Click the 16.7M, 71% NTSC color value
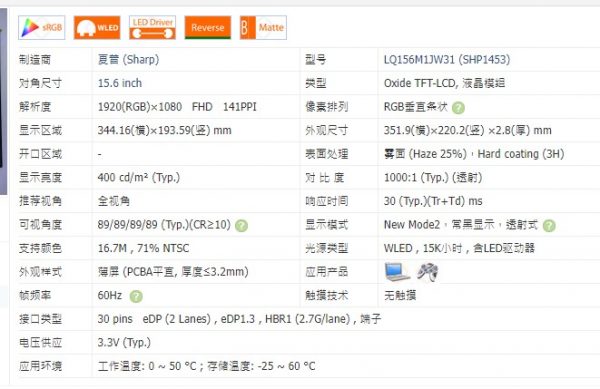This screenshot has height=389, width=600. [143, 248]
